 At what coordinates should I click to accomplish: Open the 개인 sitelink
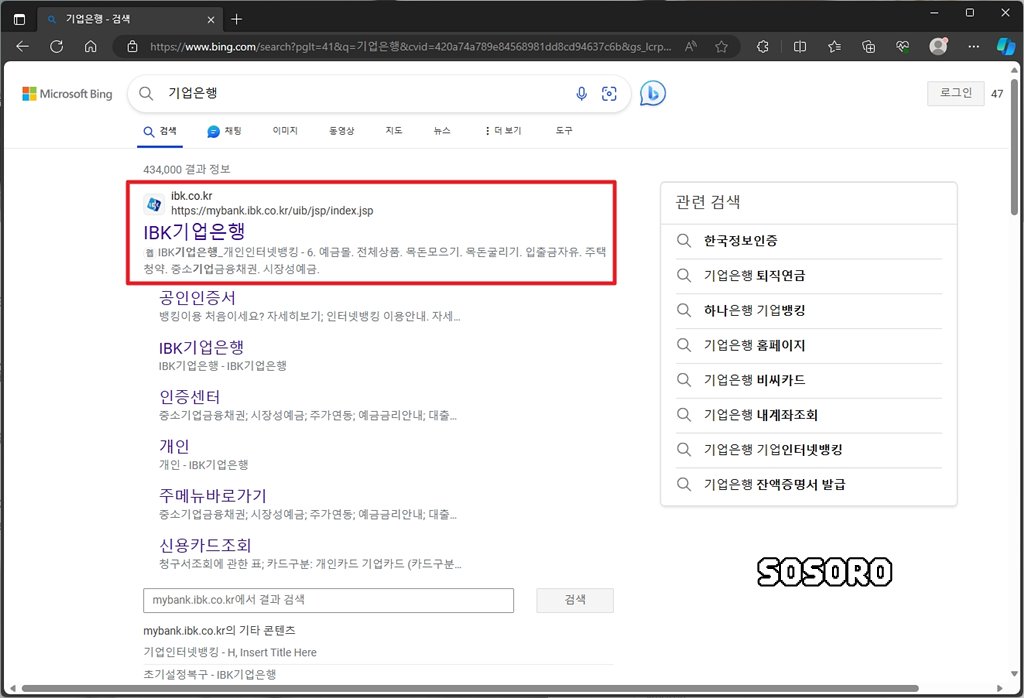(x=174, y=447)
